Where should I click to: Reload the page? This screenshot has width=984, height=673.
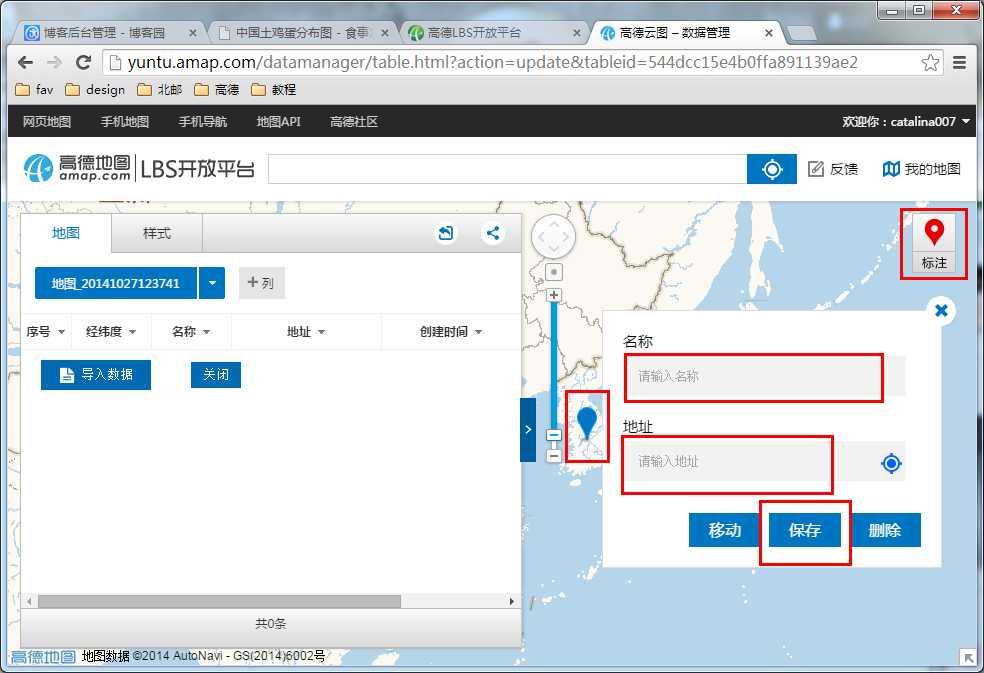coord(83,62)
